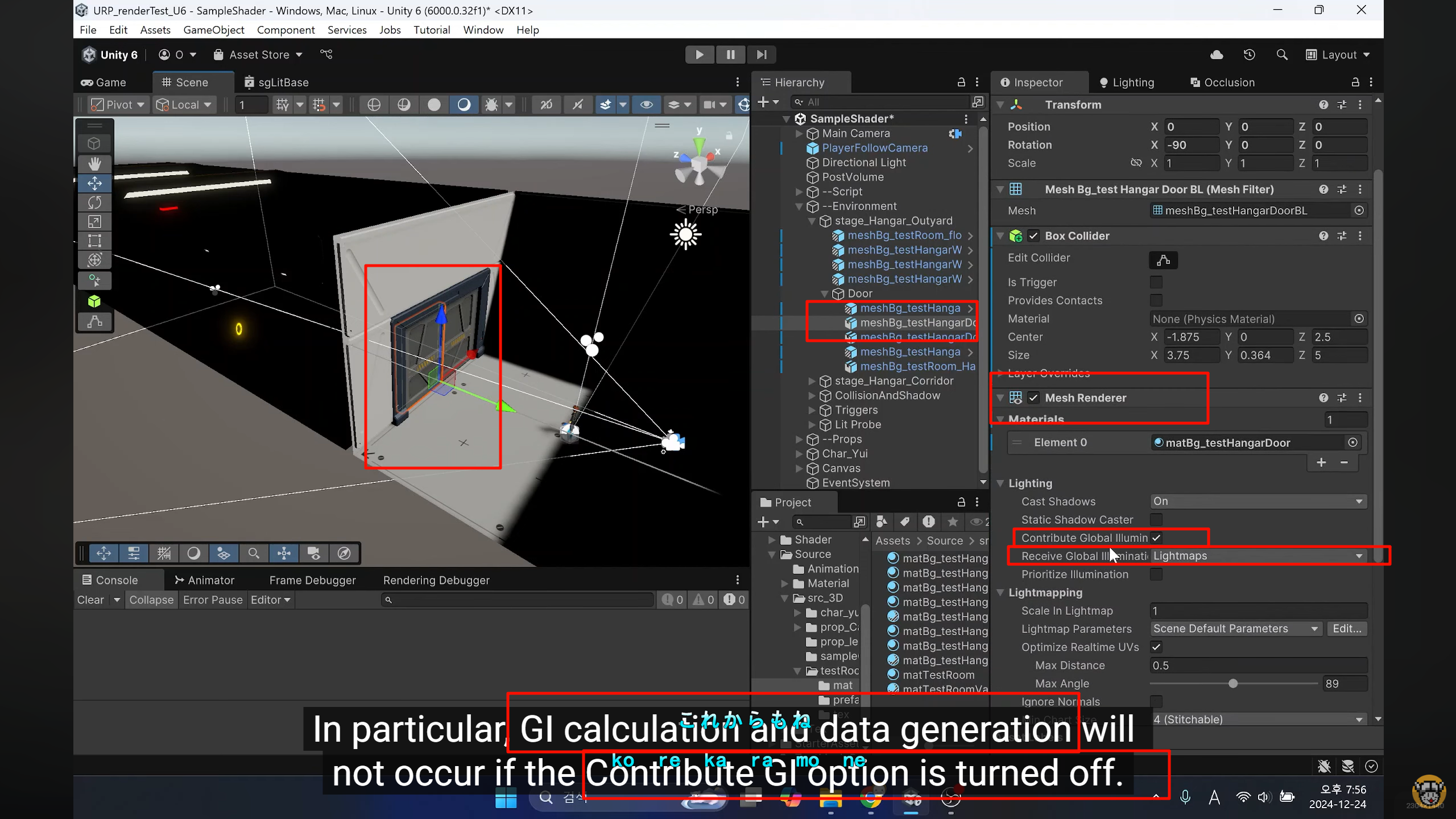Select the Transform tool
This screenshot has height=819, width=1456.
pyautogui.click(x=94, y=260)
